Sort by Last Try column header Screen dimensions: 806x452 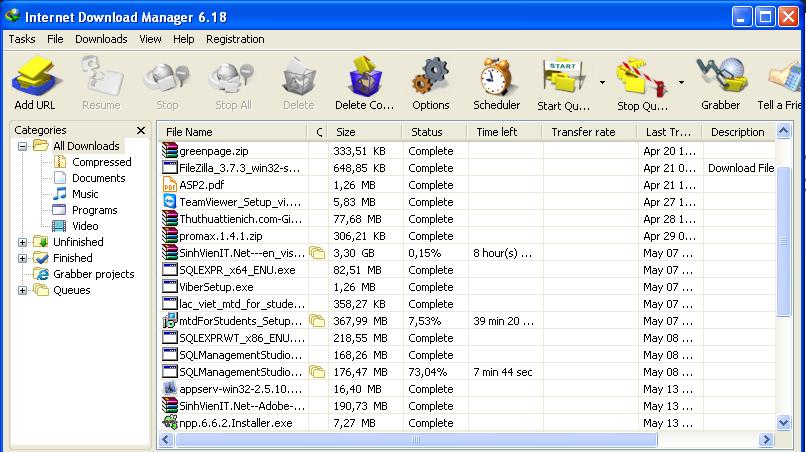[x=670, y=132]
